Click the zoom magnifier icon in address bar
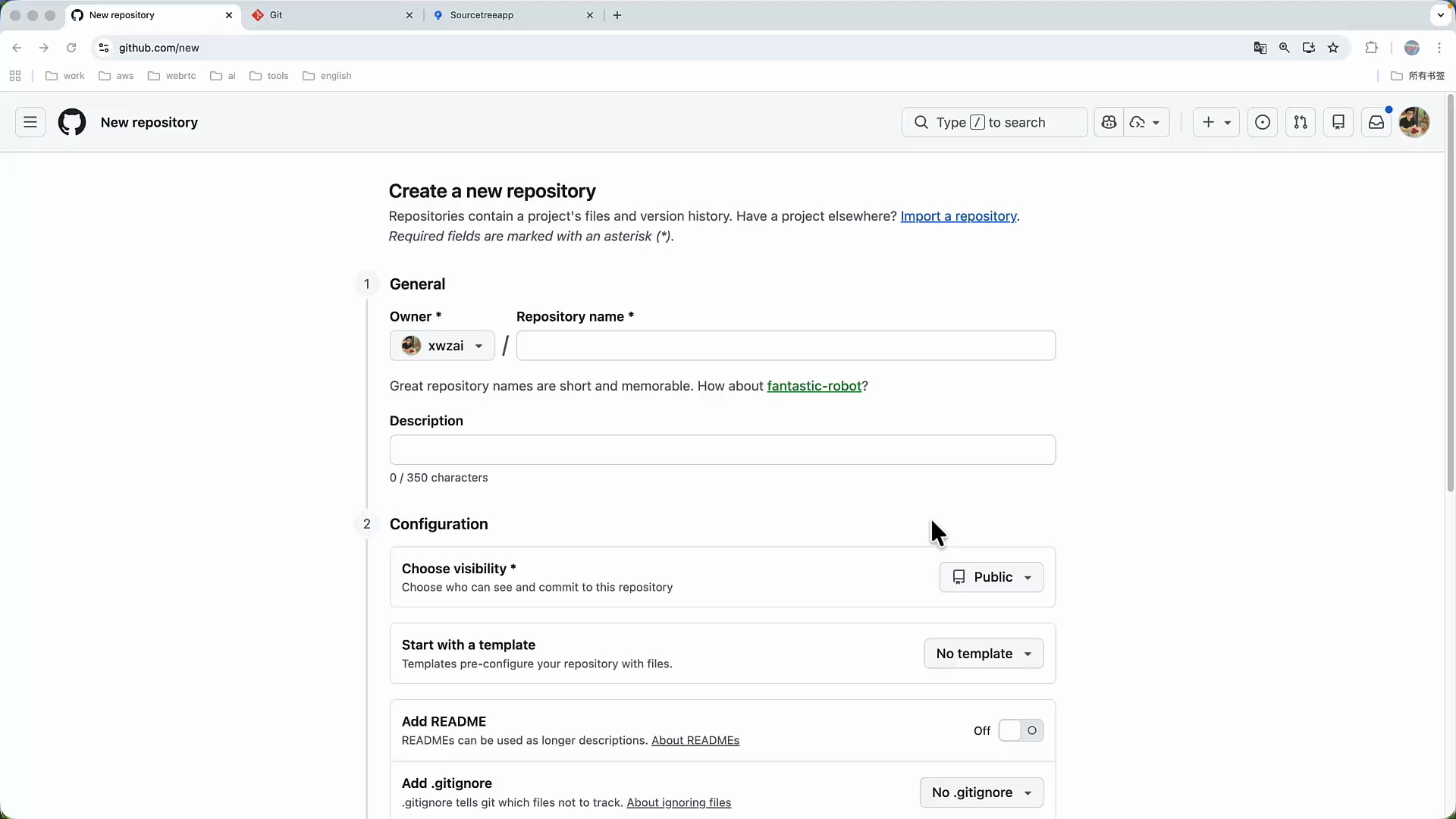 [x=1285, y=48]
